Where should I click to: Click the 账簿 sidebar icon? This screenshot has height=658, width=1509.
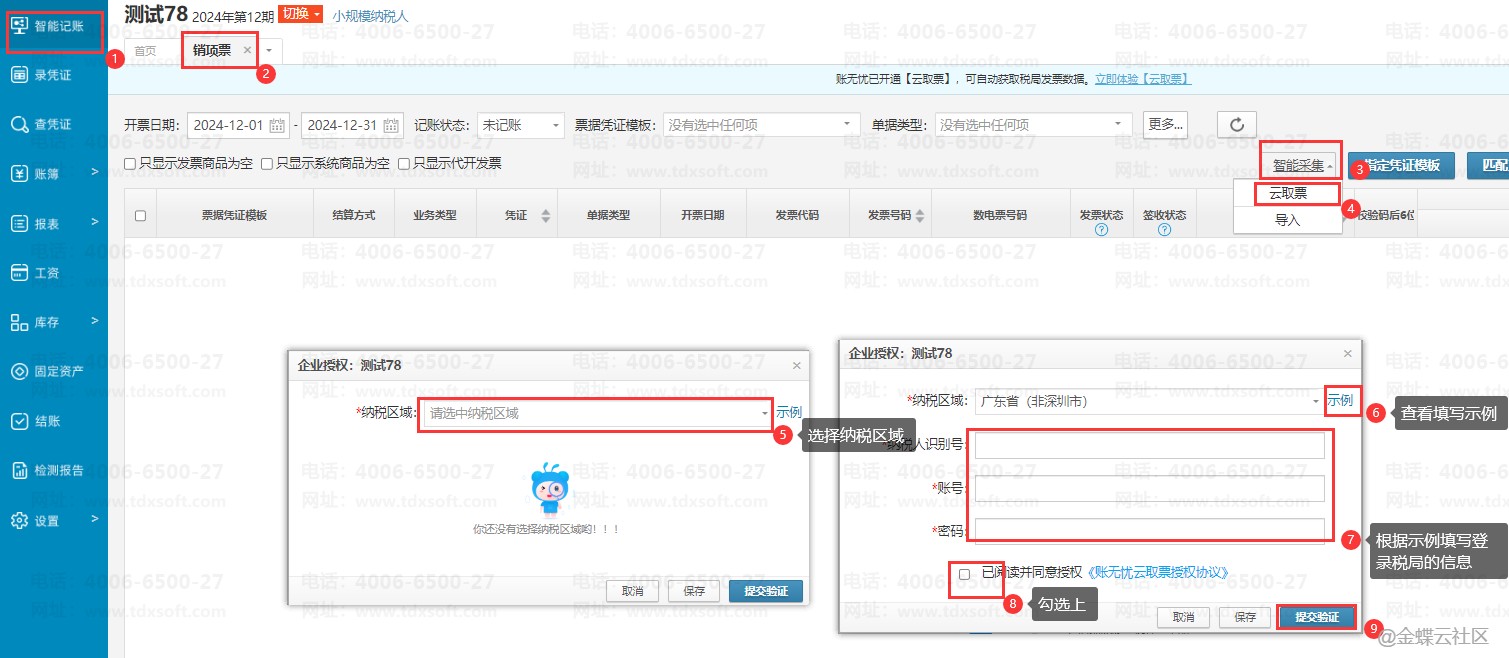click(19, 174)
